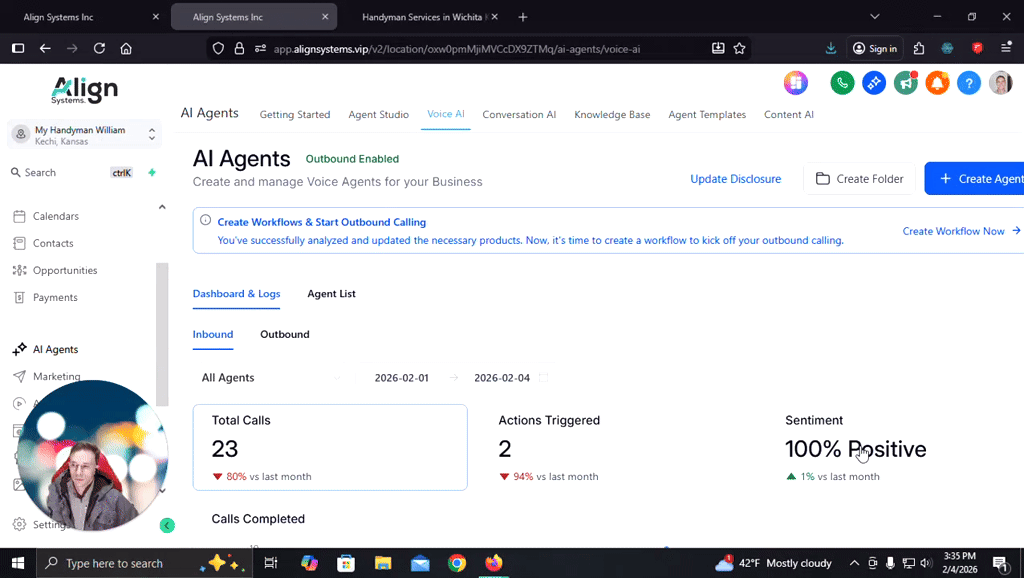Click the Firefox address bar URL
Viewport: 1024px width, 578px height.
tap(456, 48)
